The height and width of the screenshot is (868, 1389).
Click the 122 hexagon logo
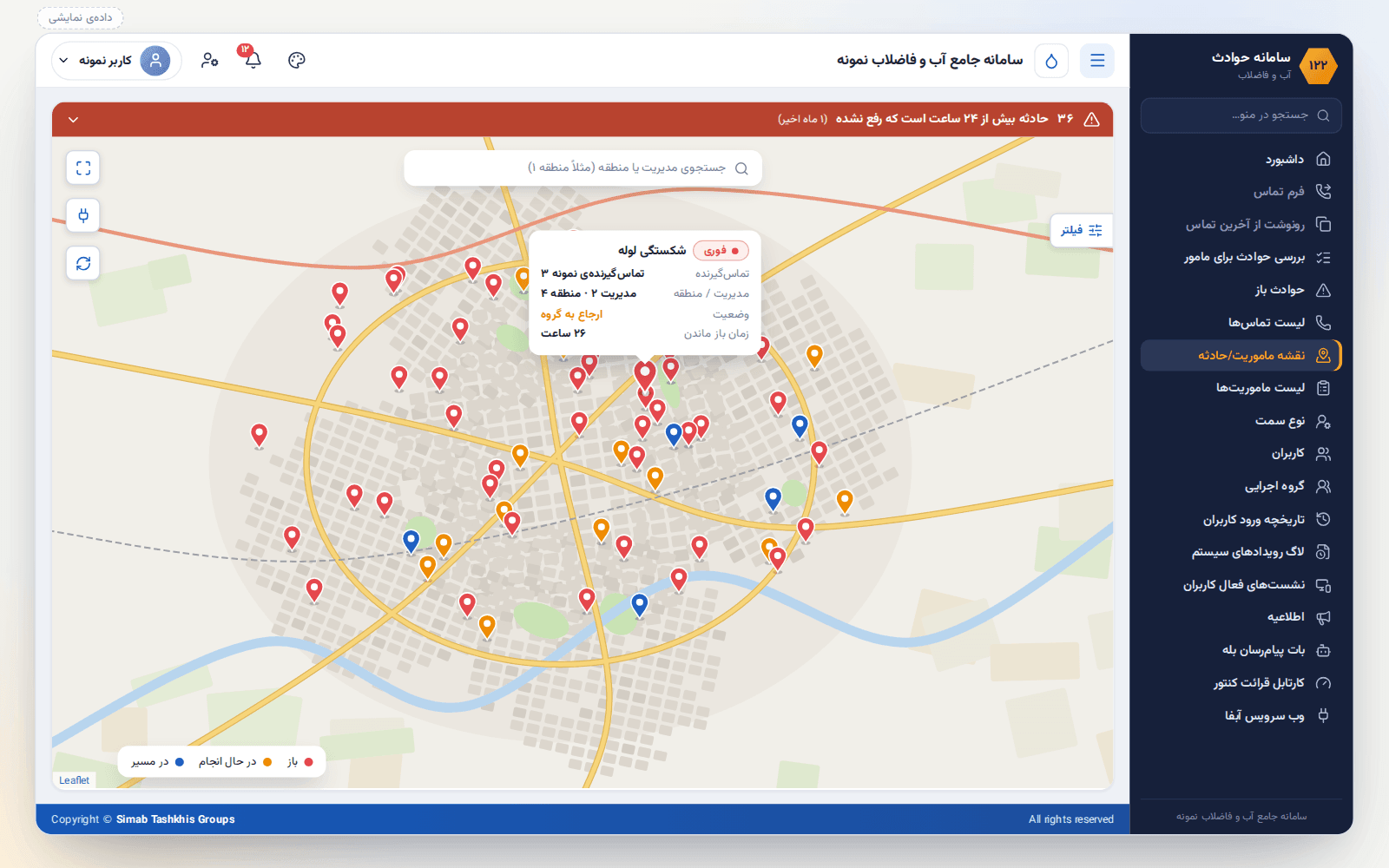pyautogui.click(x=1319, y=66)
